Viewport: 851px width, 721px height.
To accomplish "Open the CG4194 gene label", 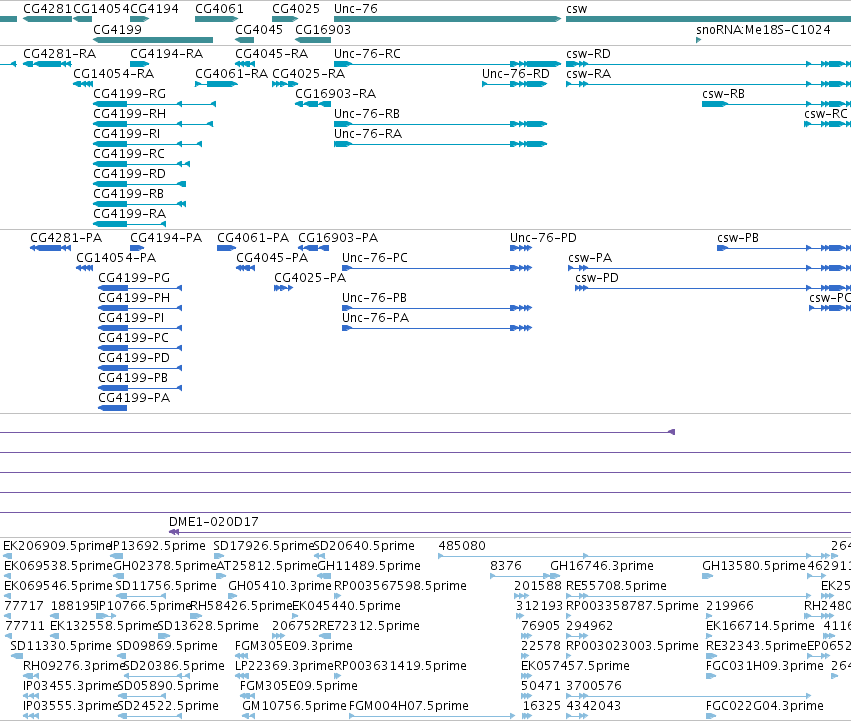I will tap(155, 9).
